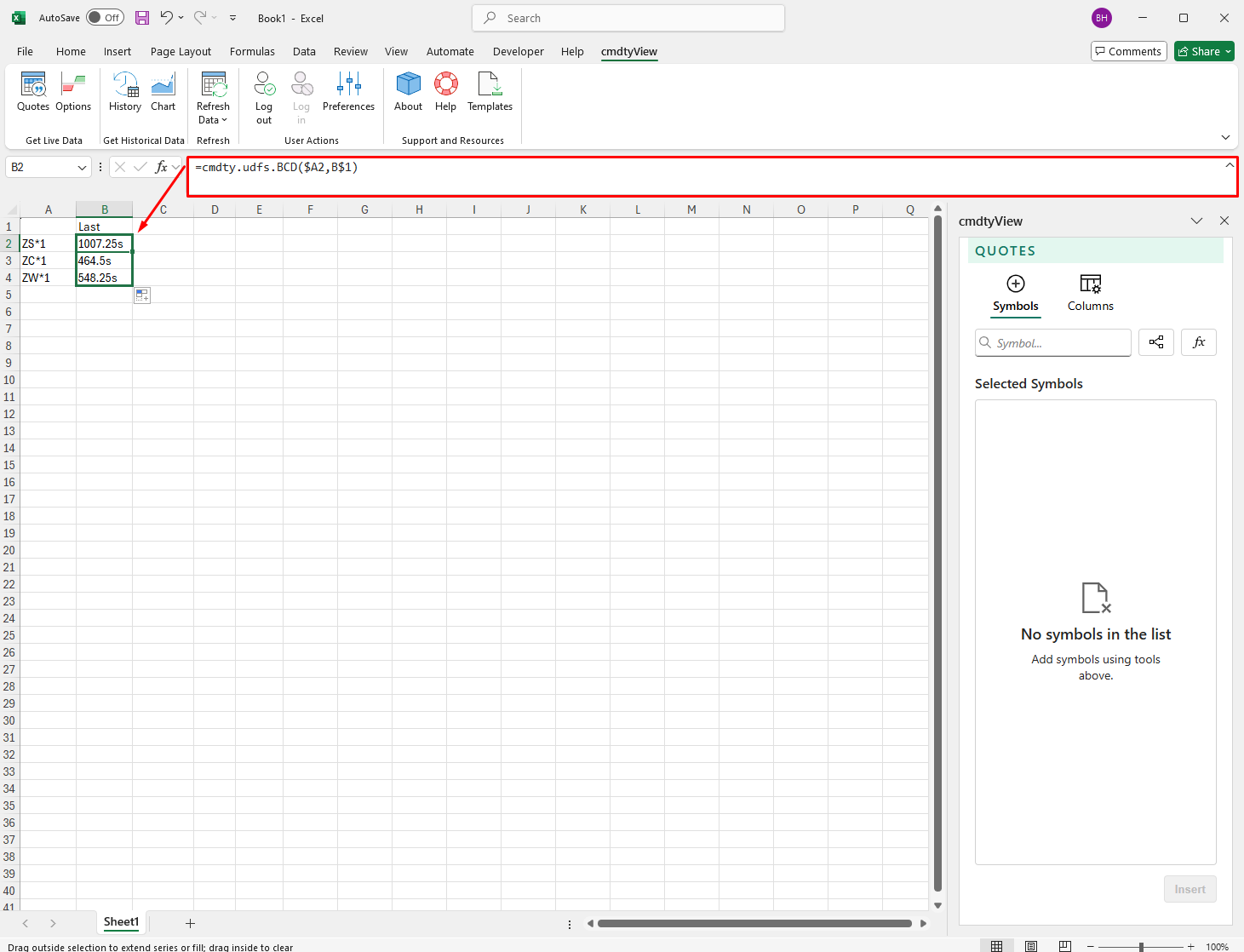This screenshot has width=1244, height=952.
Task: Click the vertical scrollbar down arrow
Action: [x=937, y=905]
